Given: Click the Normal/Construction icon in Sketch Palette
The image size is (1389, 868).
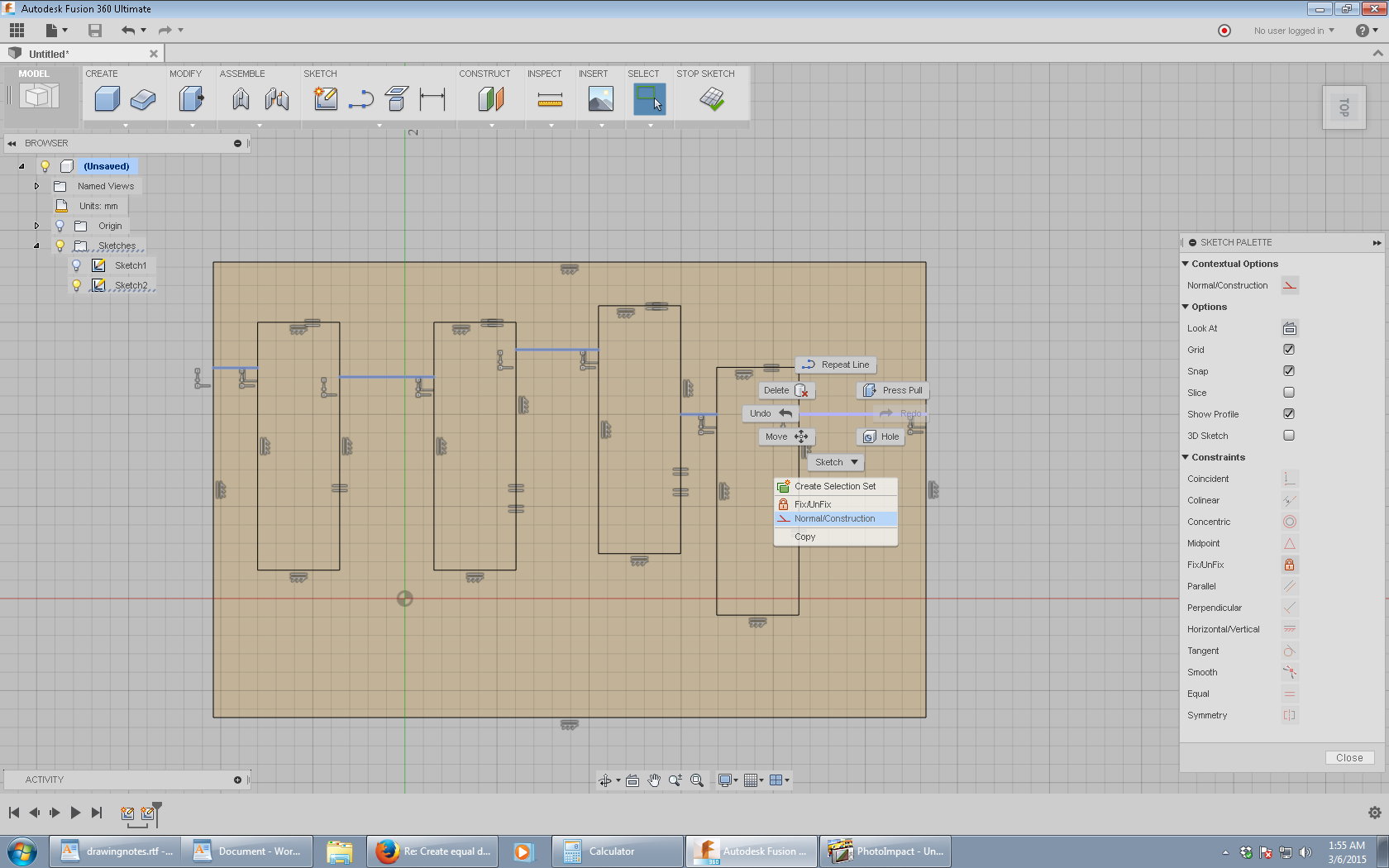Looking at the screenshot, I should coord(1290,285).
